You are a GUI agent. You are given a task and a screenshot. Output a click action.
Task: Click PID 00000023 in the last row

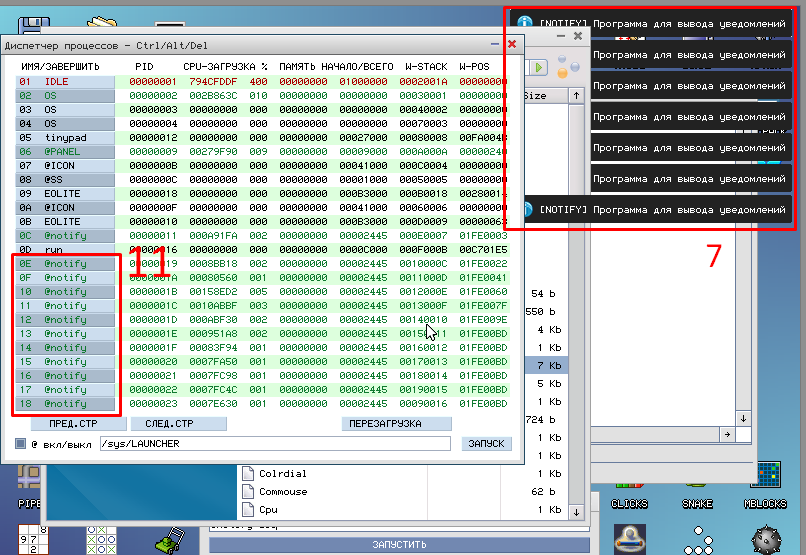click(x=153, y=403)
